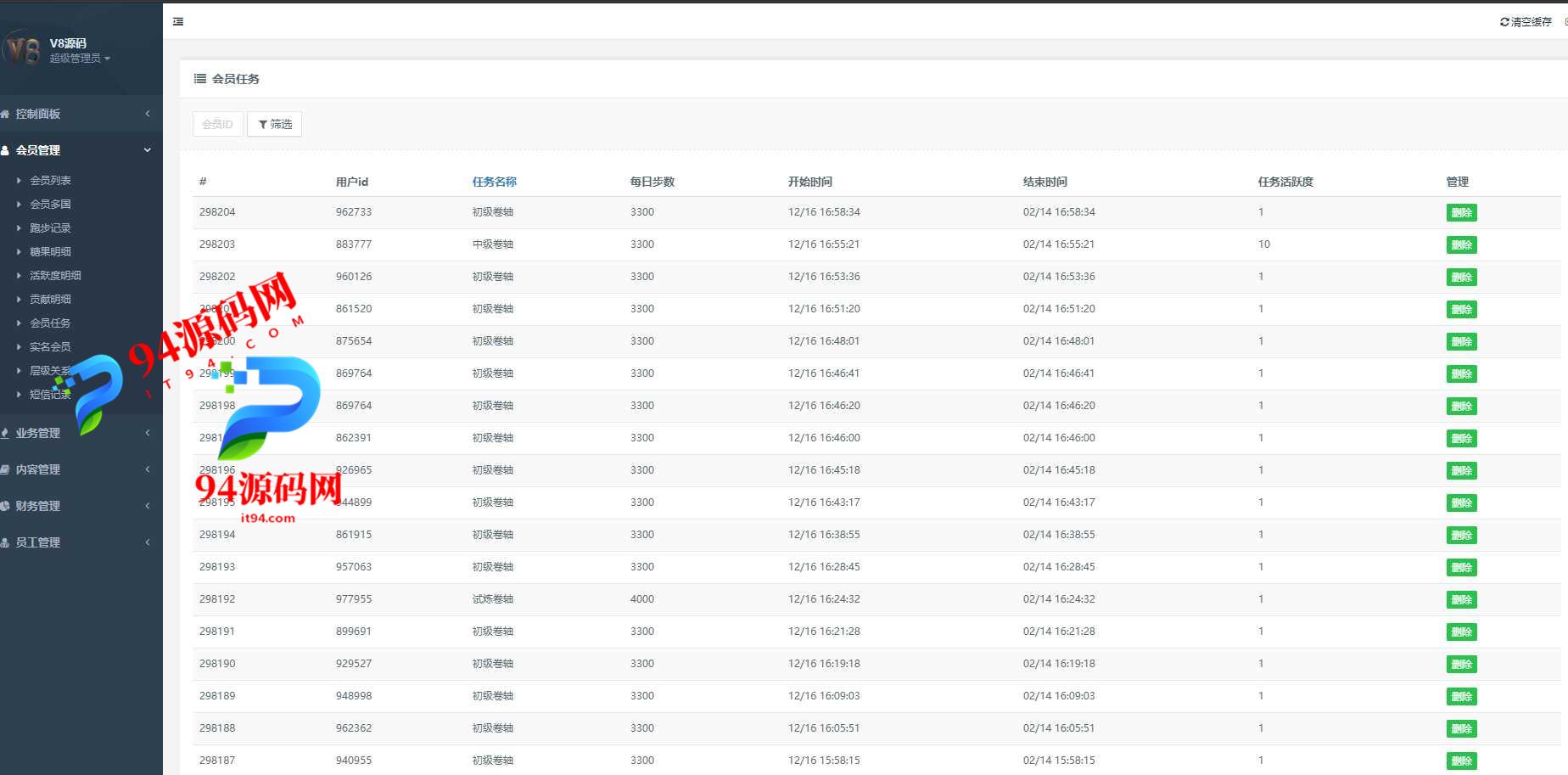Image resolution: width=1568 pixels, height=775 pixels.
Task: Click the 中级卷轴 task name cell
Action: [x=493, y=244]
